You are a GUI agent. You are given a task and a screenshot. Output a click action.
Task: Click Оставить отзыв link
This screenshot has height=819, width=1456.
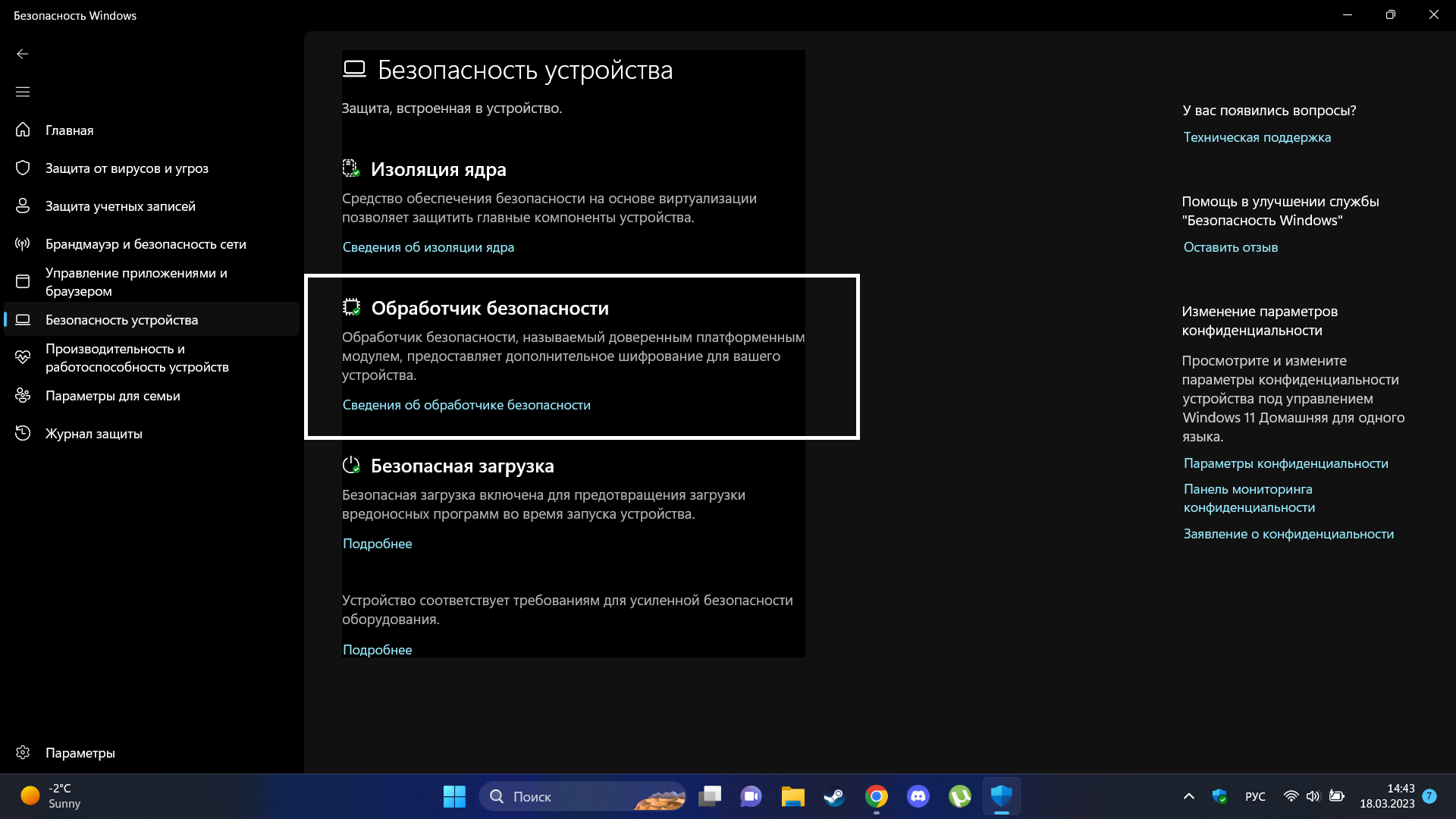point(1231,247)
